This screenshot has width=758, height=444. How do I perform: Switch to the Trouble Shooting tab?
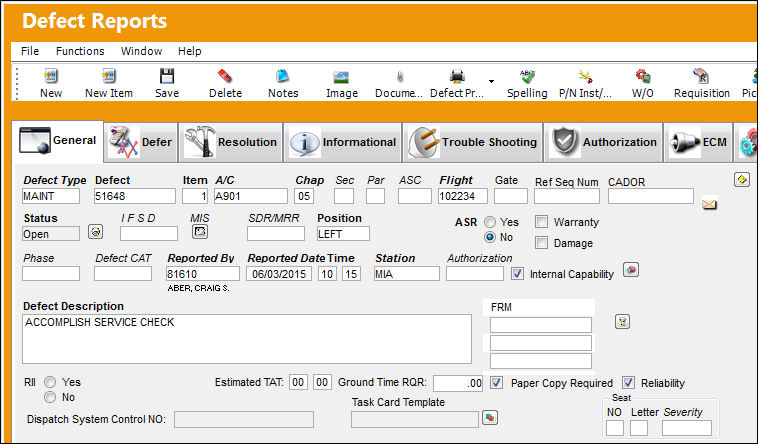tap(473, 142)
